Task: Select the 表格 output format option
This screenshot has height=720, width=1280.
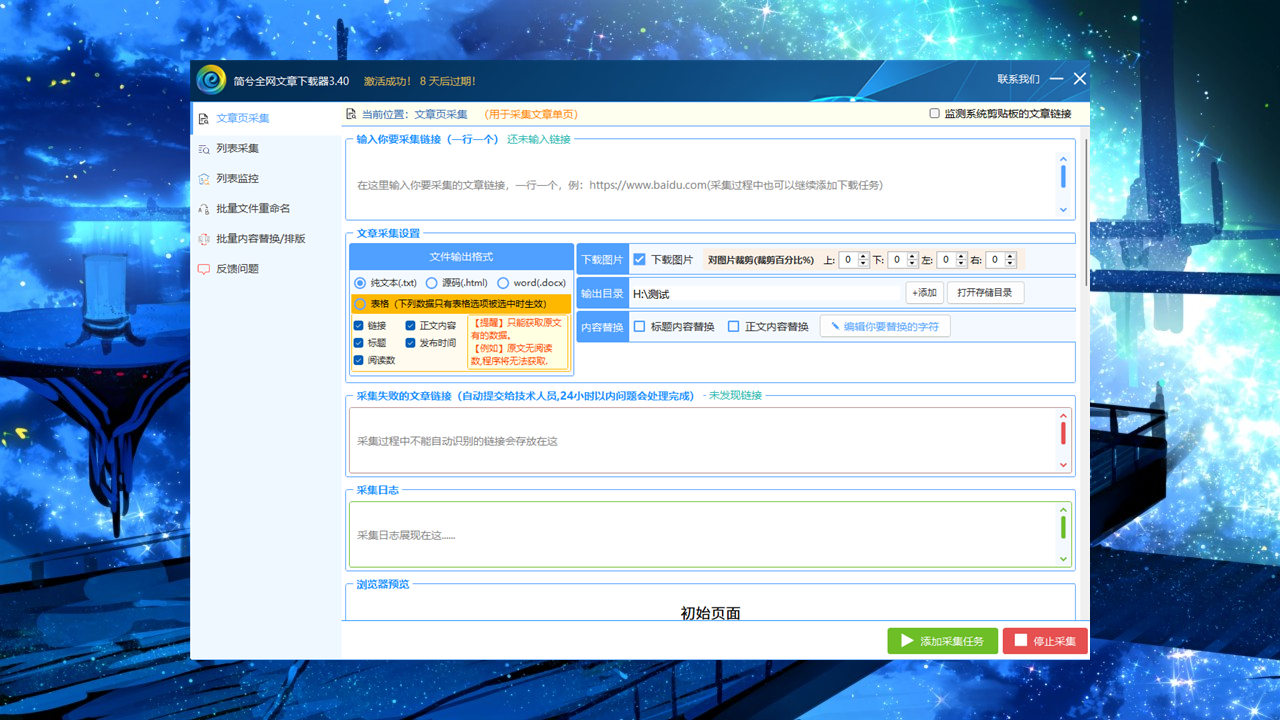Action: coord(360,303)
